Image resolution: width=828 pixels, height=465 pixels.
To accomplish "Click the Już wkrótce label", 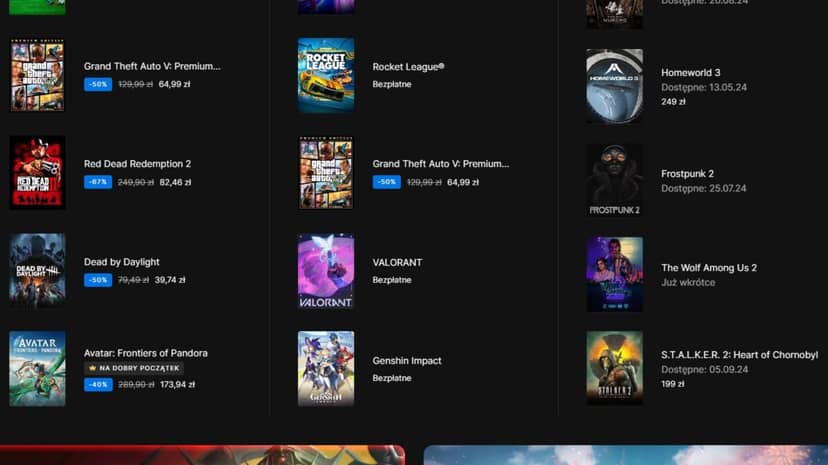I will 688,282.
